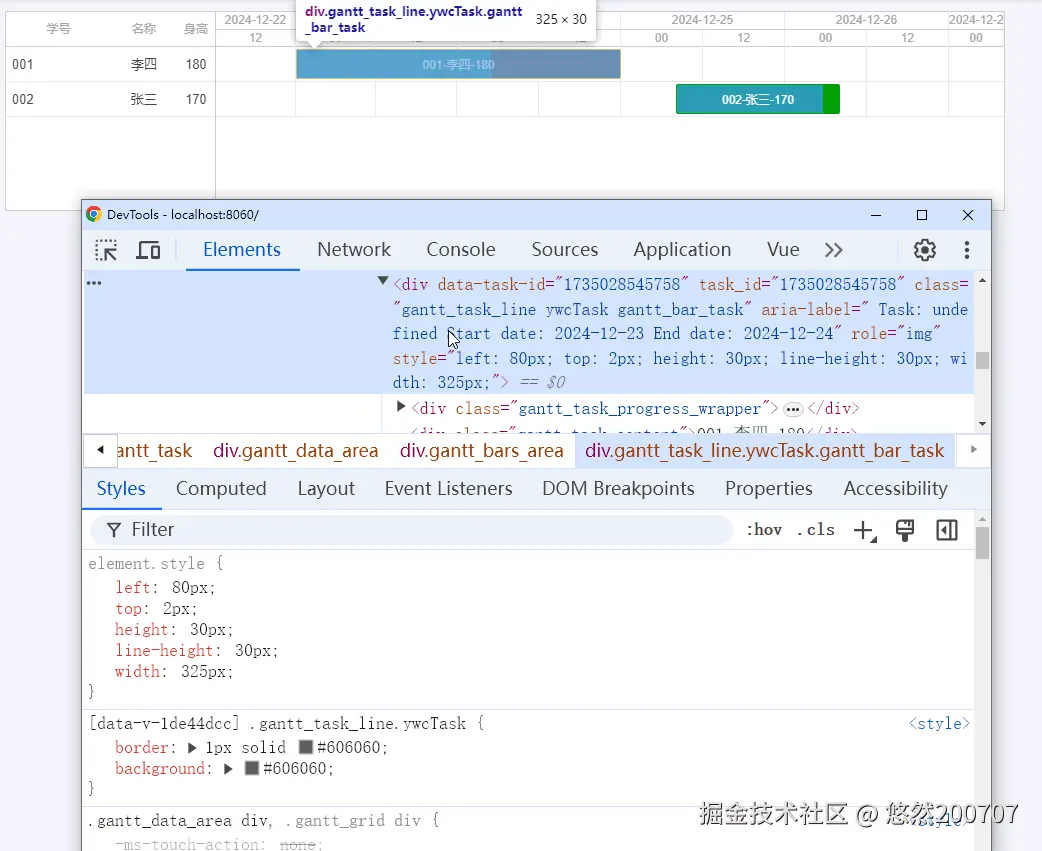Select the Styles pane tab
Screen dimensions: 1042x851
[121, 488]
